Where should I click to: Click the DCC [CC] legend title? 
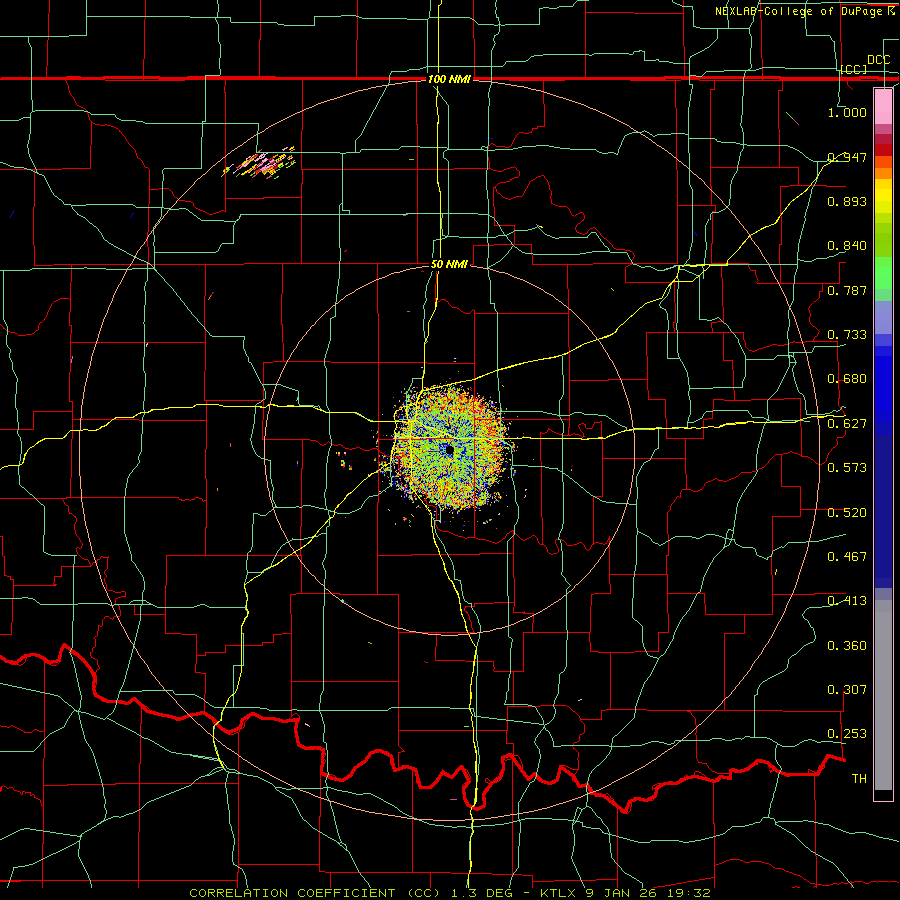(x=866, y=64)
